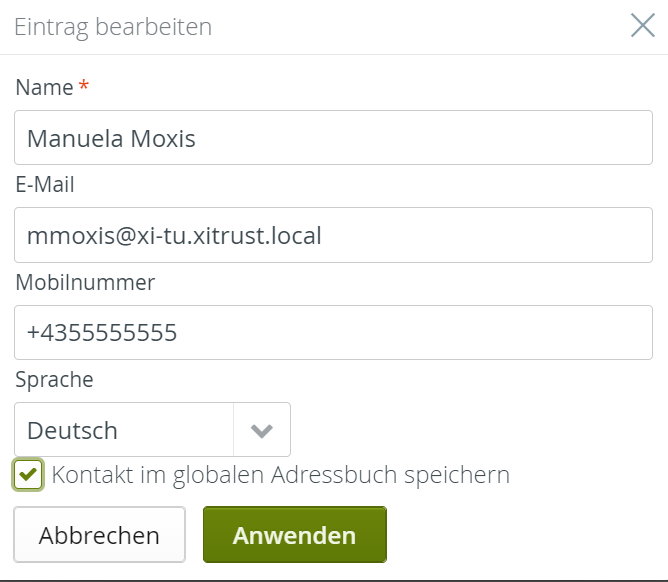668x582 pixels.
Task: Click the Name field label
Action: (x=44, y=88)
